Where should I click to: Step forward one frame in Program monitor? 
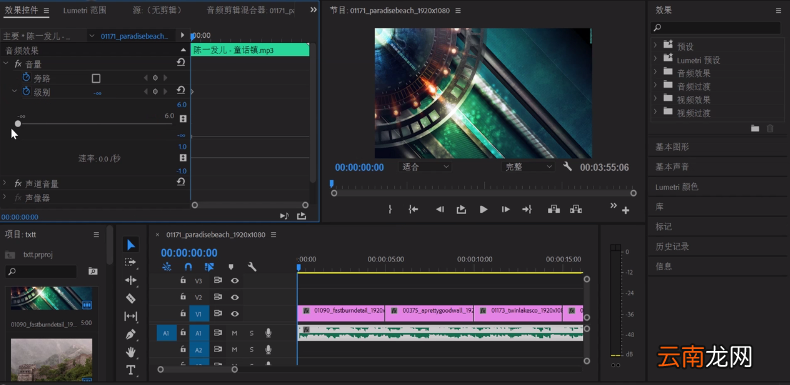(x=505, y=210)
